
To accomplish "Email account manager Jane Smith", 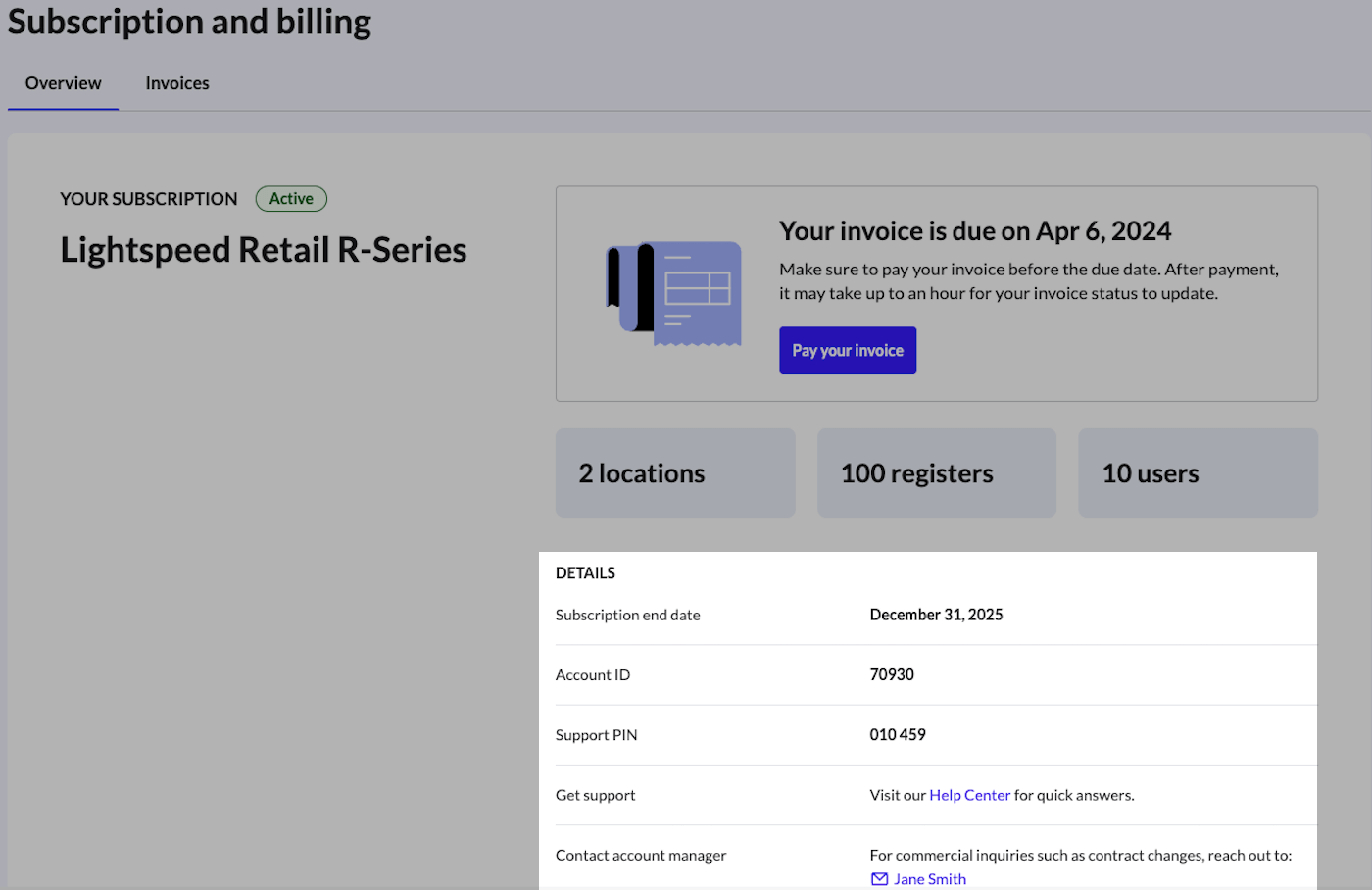I will tap(930, 879).
